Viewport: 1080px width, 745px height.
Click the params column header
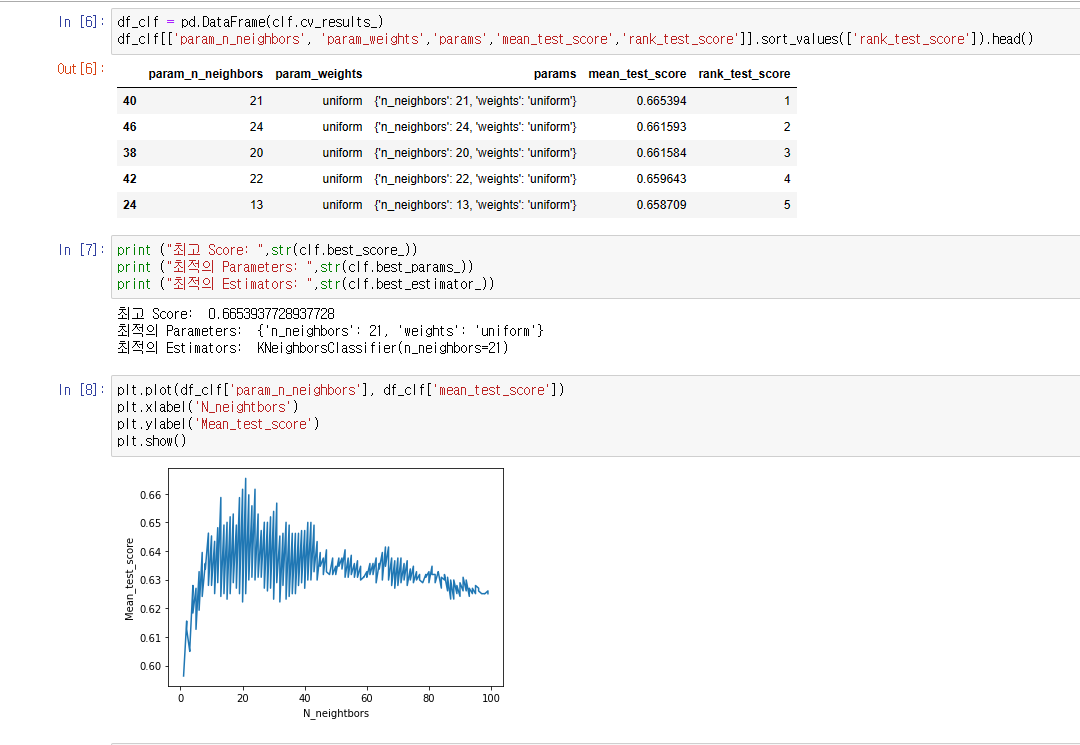pyautogui.click(x=554, y=74)
